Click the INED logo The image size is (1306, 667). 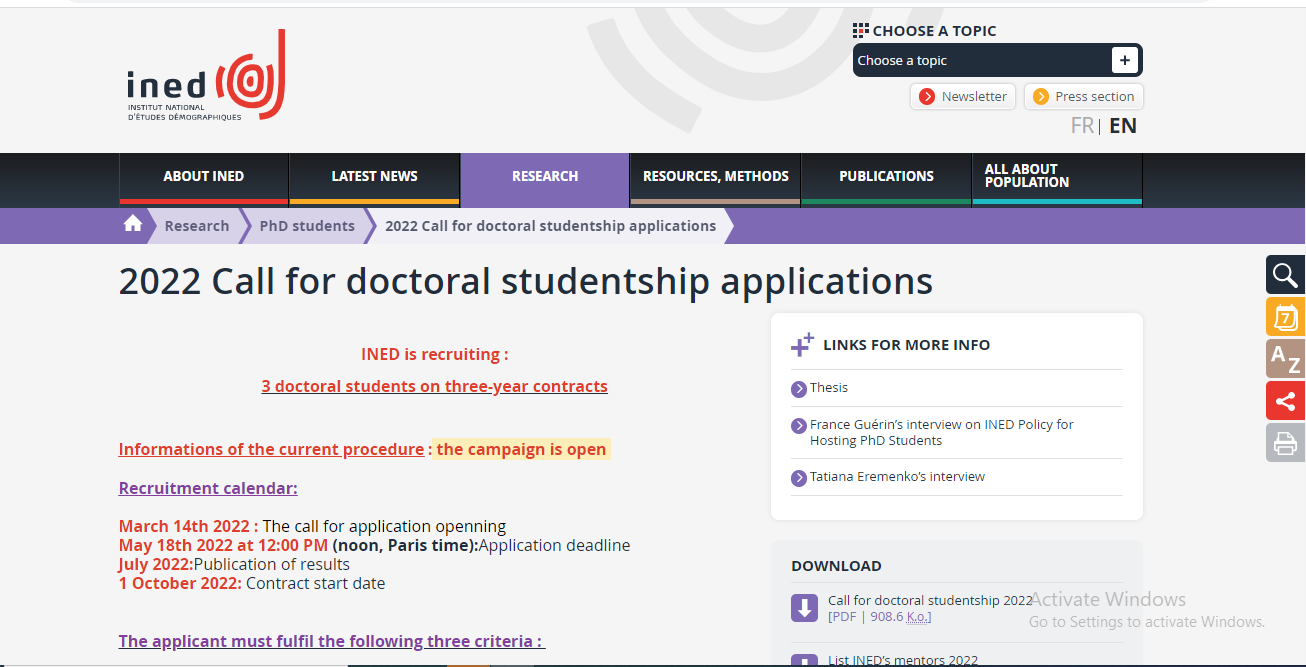[206, 76]
